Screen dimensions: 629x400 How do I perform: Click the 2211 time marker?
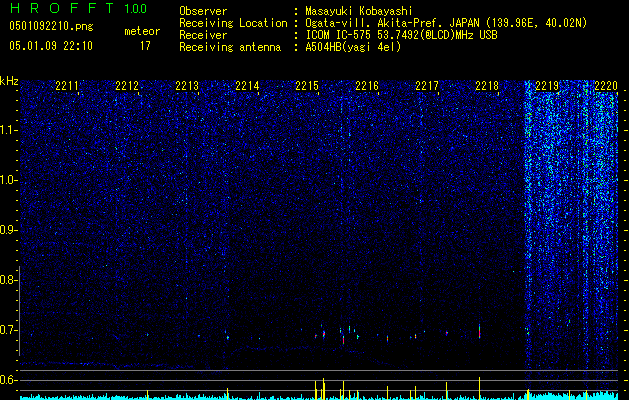67,86
